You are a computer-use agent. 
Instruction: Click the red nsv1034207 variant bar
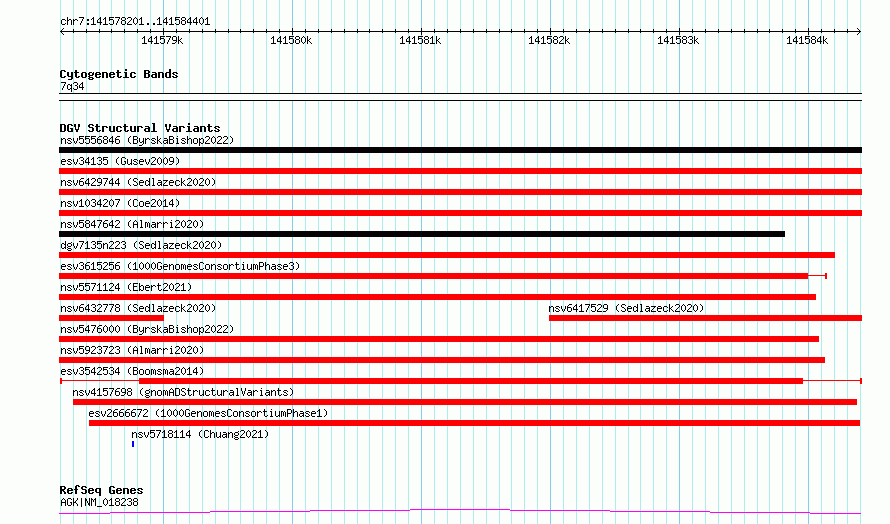460,213
